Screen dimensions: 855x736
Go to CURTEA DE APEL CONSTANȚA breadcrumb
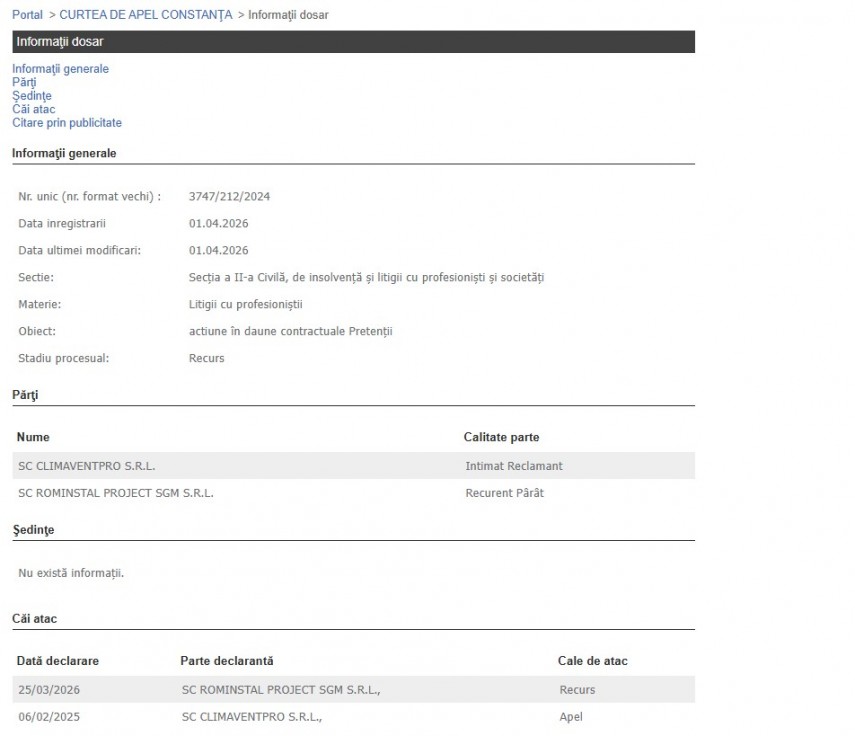[x=145, y=15]
